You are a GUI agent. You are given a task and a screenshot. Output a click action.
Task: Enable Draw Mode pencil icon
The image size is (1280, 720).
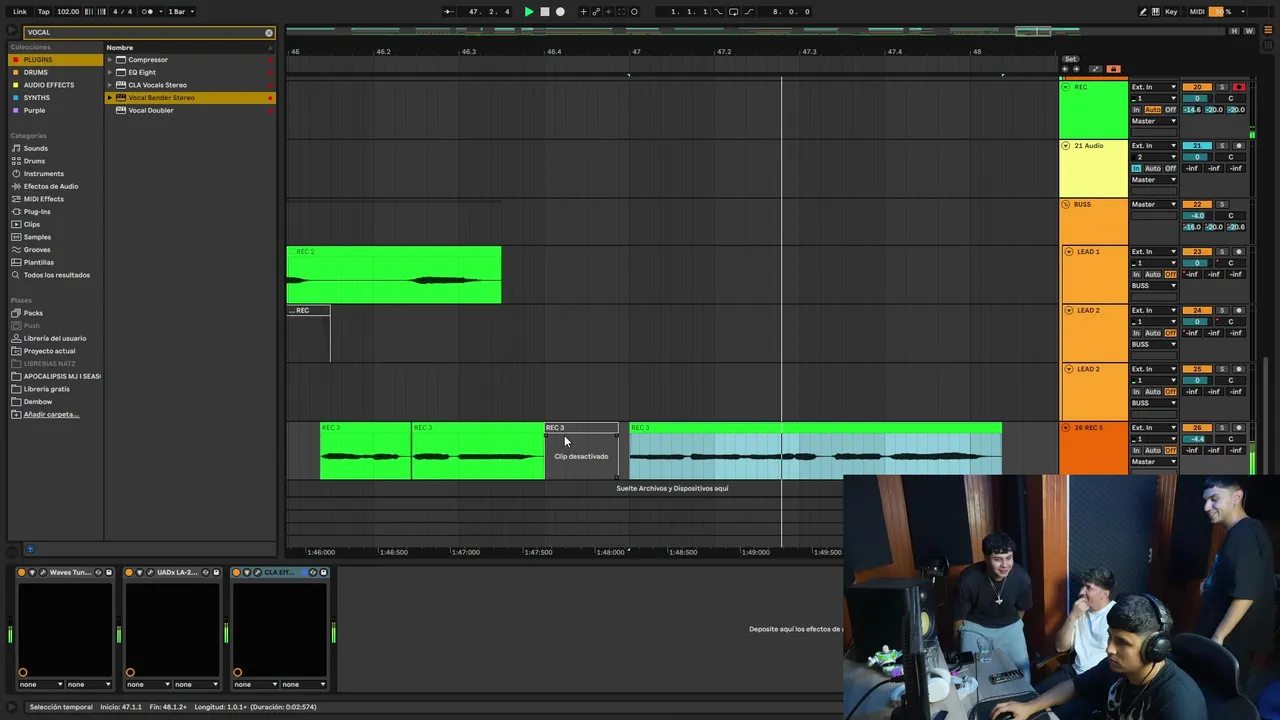point(1143,12)
